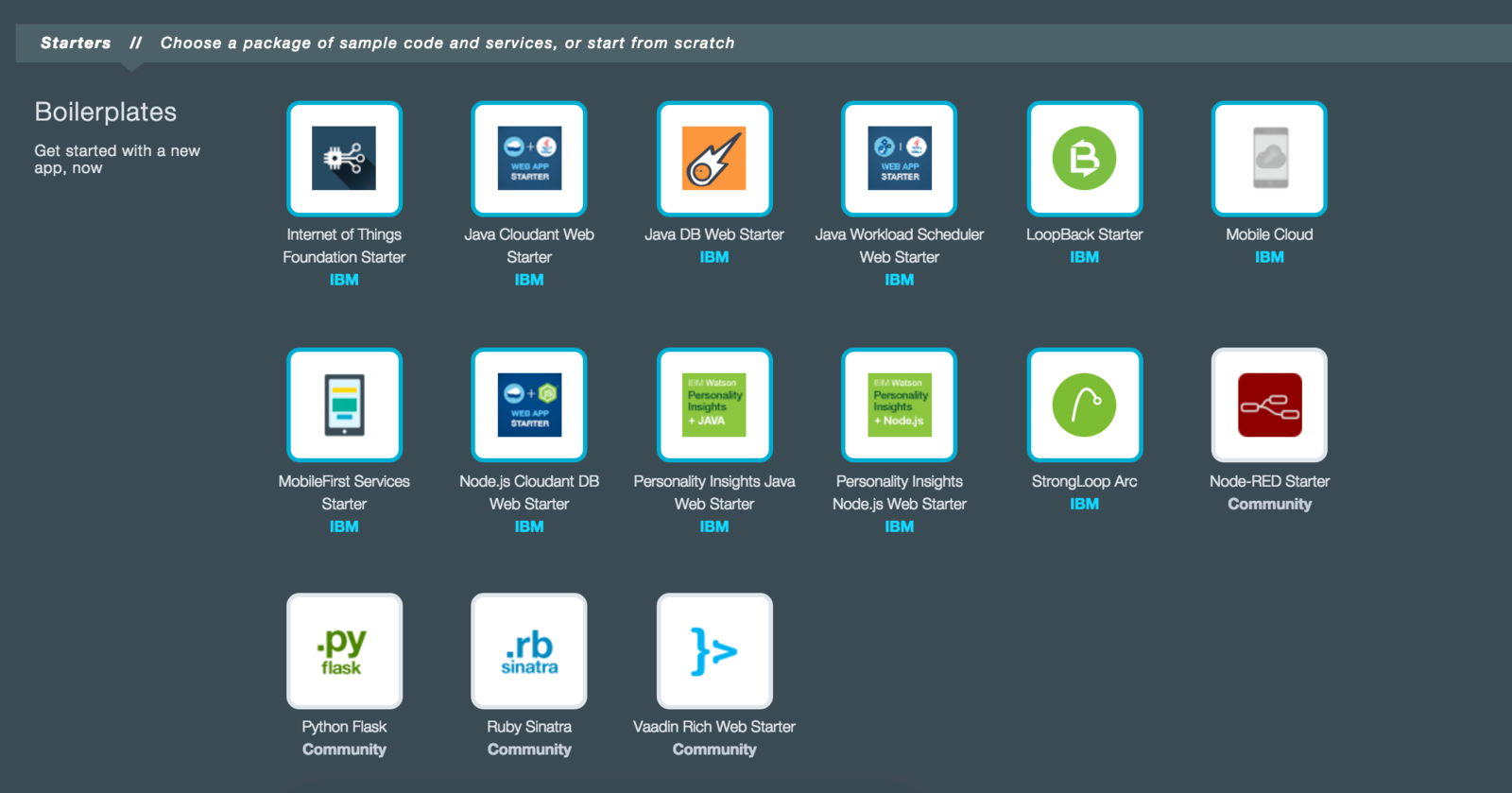Click 'Get started with a new app, now'
The width and height of the screenshot is (1512, 793).
tap(117, 159)
